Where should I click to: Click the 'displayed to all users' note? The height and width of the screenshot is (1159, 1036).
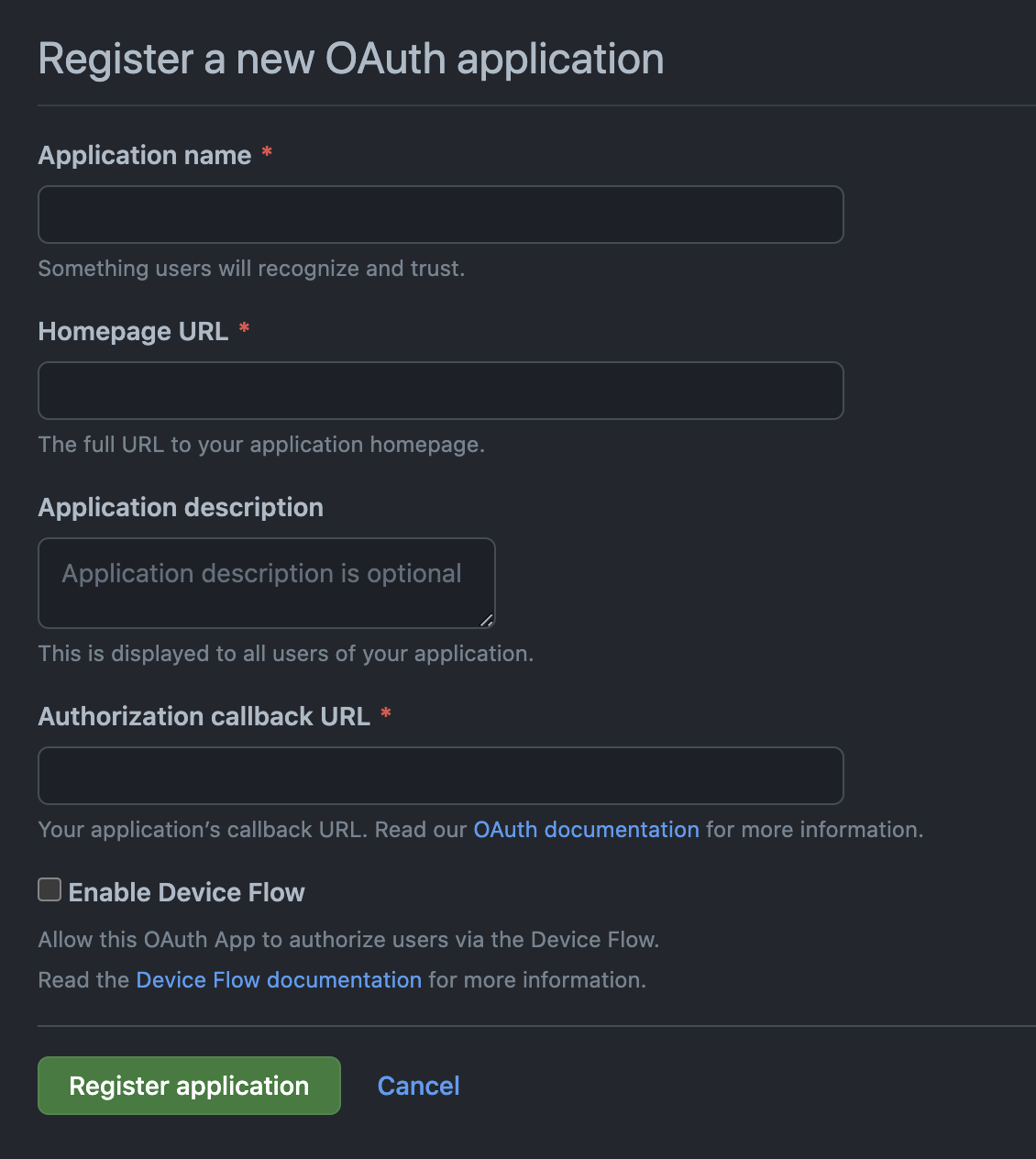[x=285, y=654]
